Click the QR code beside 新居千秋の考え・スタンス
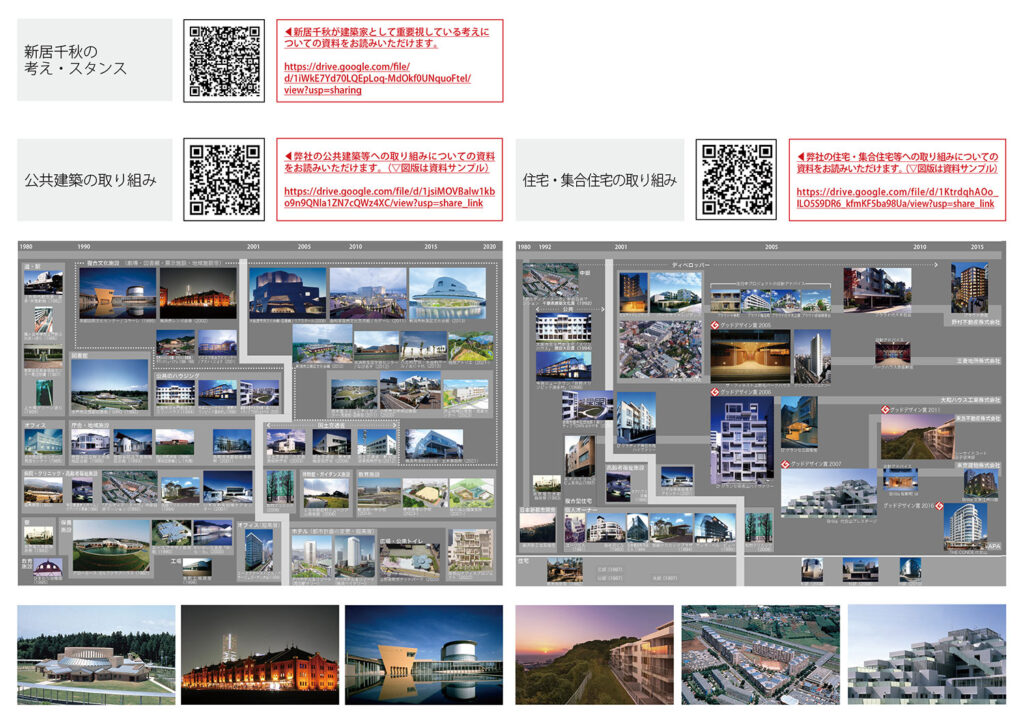This screenshot has width=1024, height=724. point(224,61)
